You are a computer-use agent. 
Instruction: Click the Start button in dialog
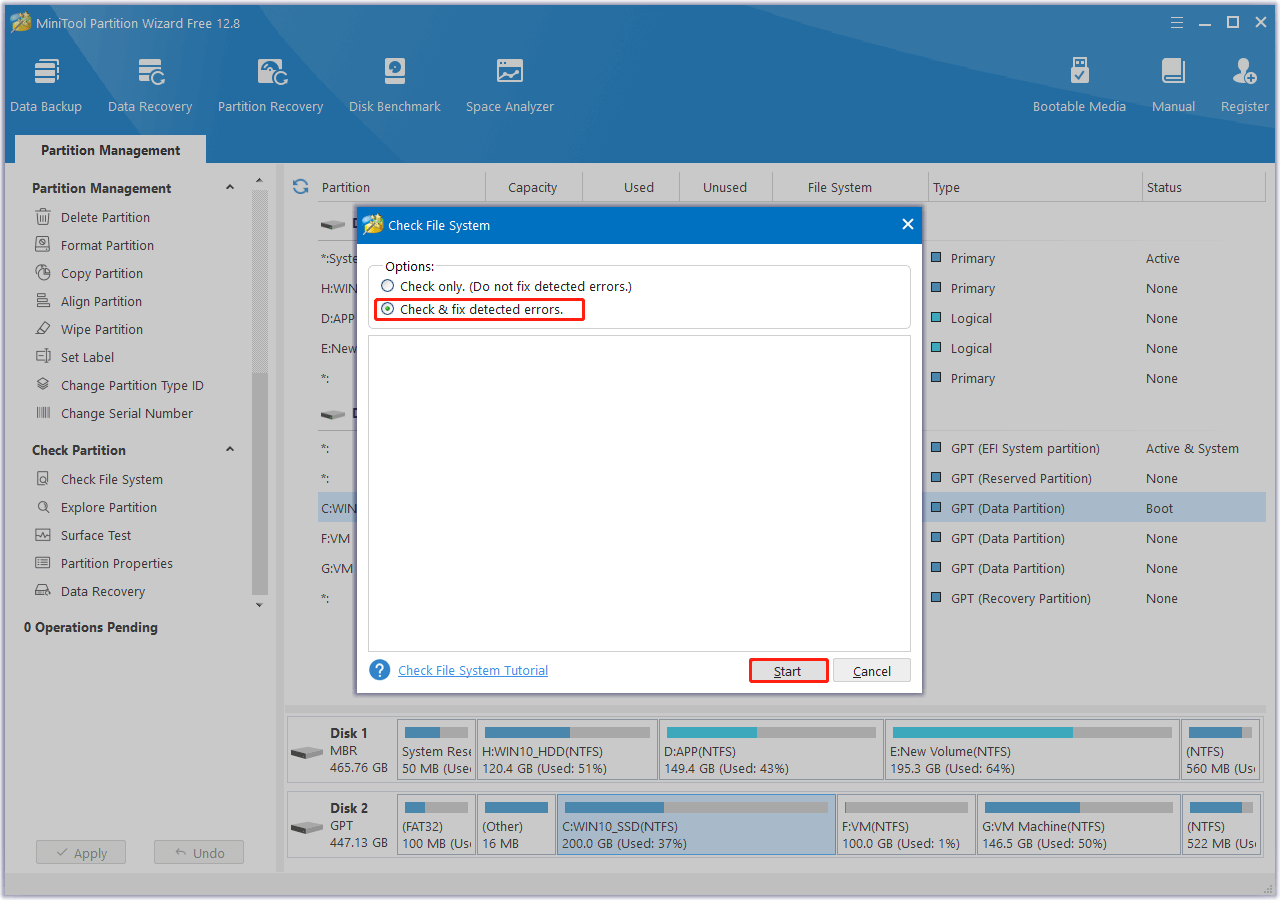point(788,670)
